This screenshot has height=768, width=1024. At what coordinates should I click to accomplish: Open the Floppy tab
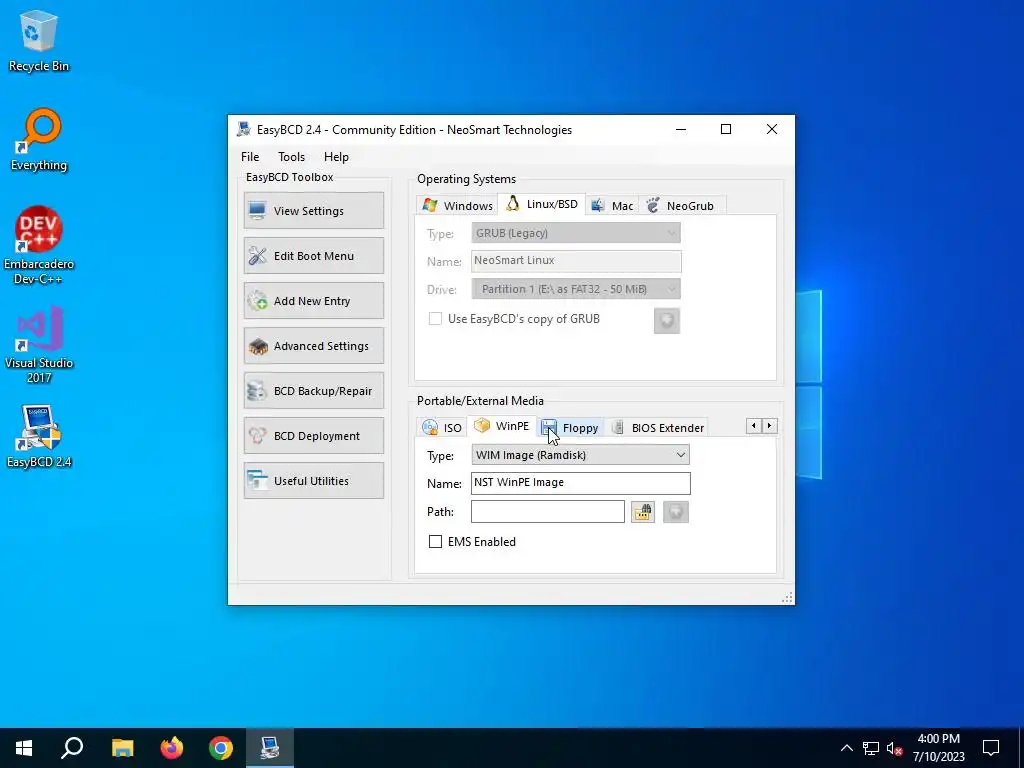click(570, 427)
